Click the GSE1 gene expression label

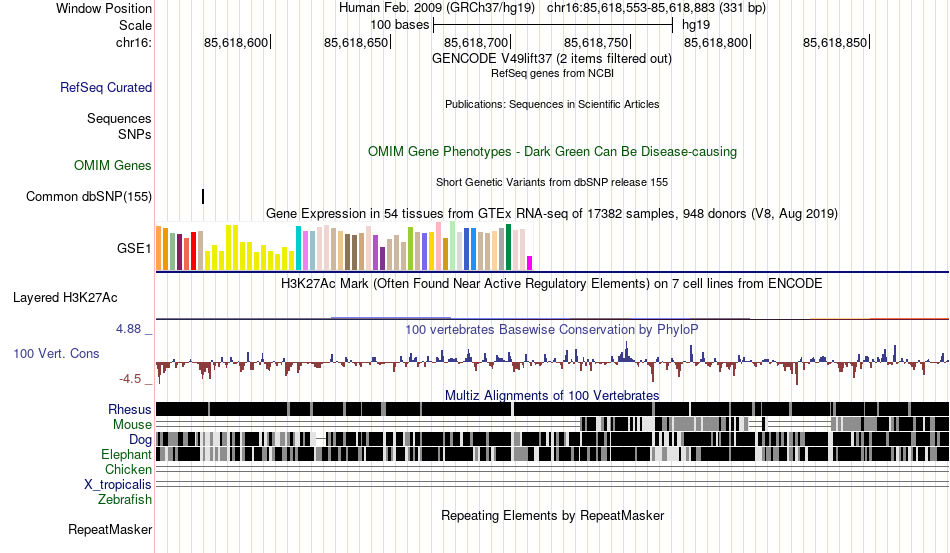point(134,248)
